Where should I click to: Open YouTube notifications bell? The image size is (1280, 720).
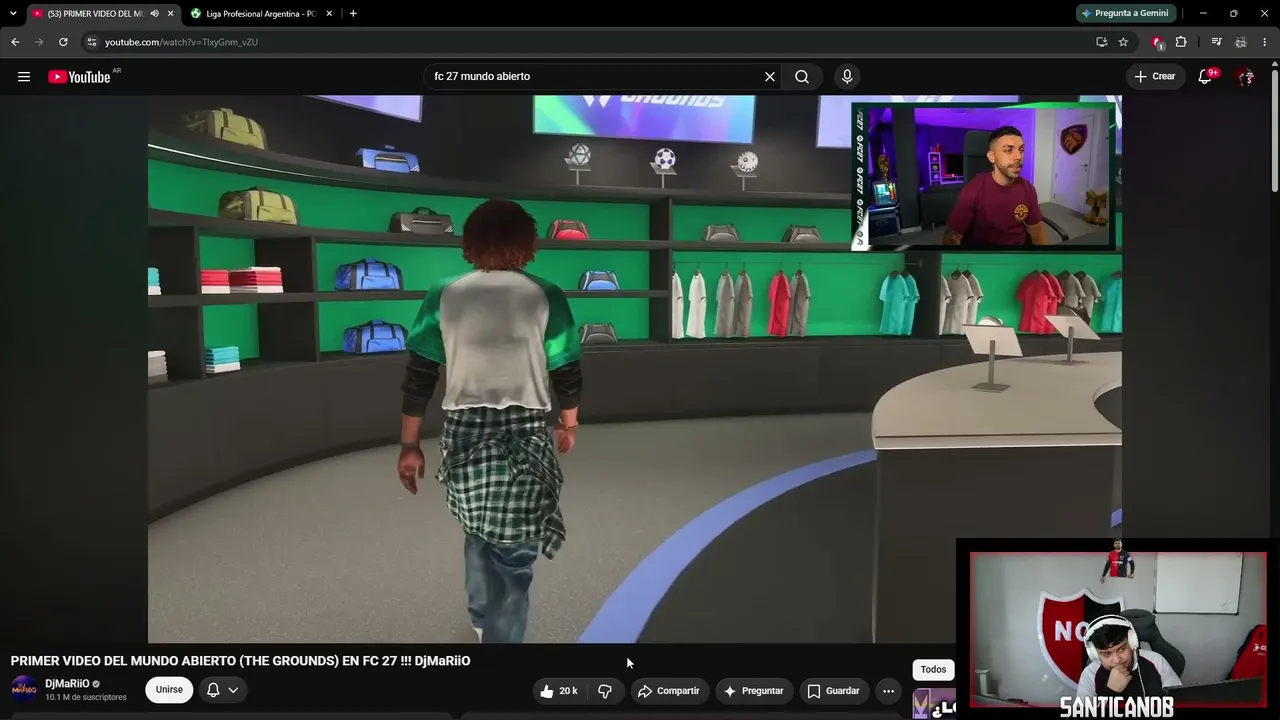click(x=1206, y=77)
